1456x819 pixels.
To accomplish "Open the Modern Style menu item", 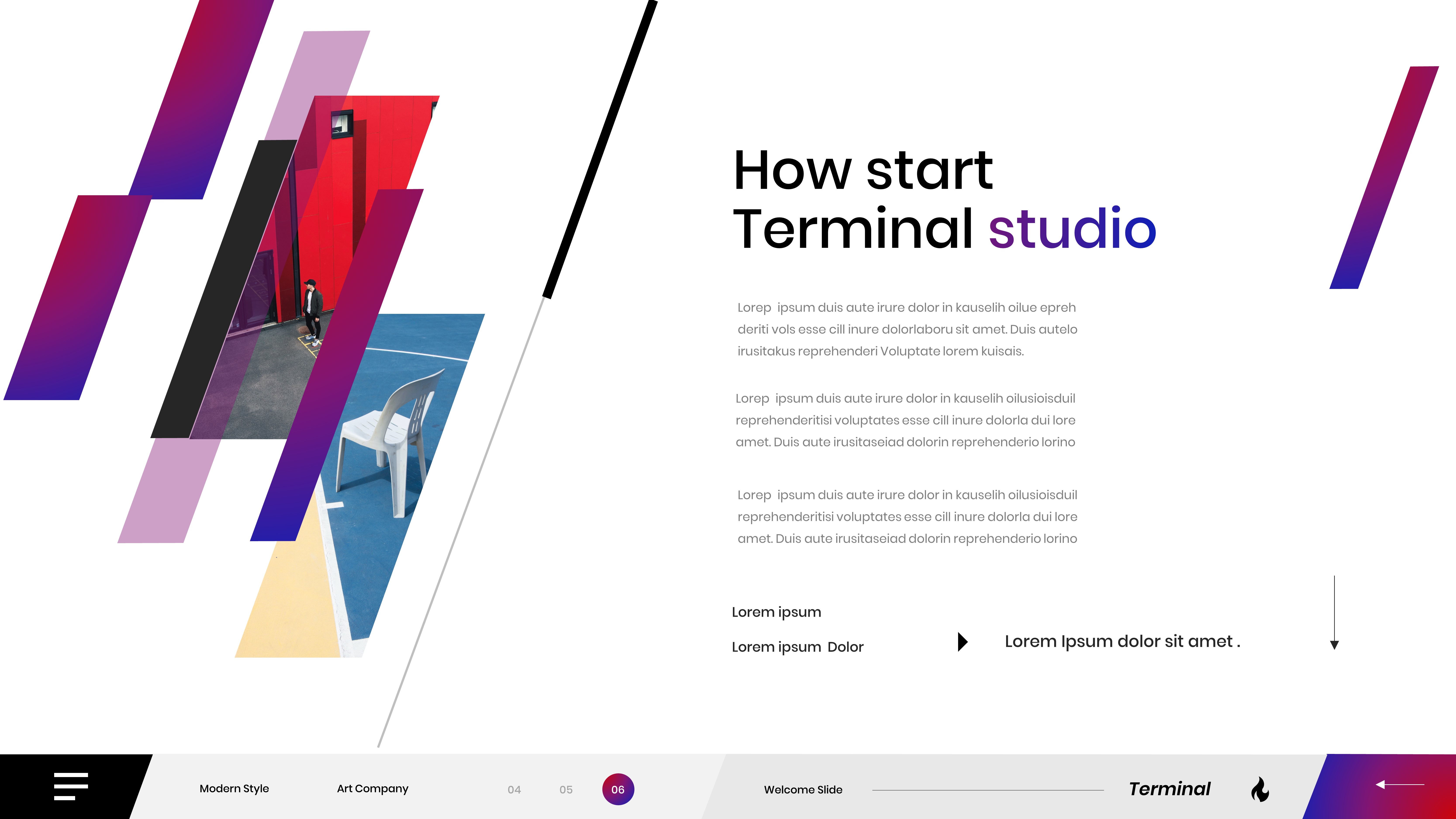I will [x=234, y=788].
